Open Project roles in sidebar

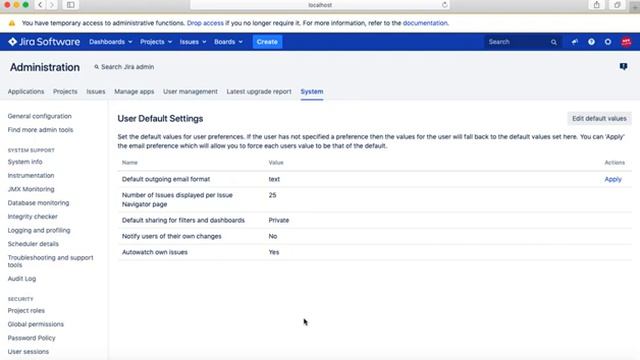pyautogui.click(x=26, y=311)
